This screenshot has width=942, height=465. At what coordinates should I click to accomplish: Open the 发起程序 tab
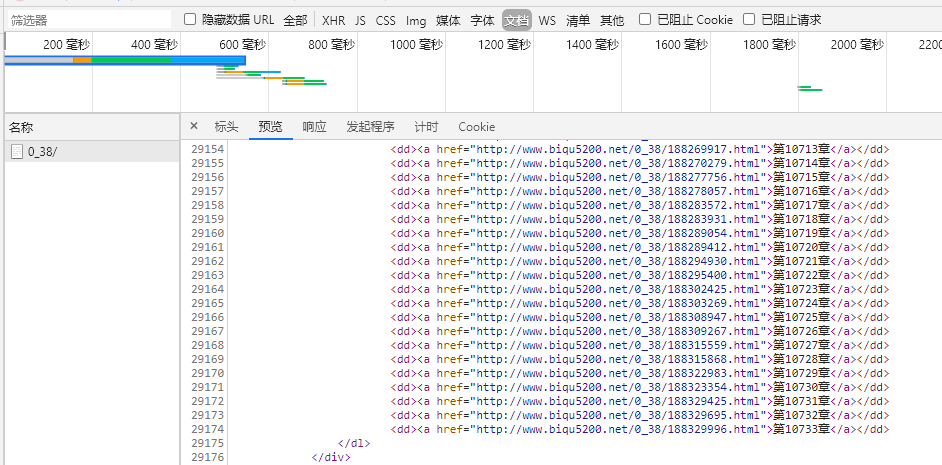[x=370, y=127]
